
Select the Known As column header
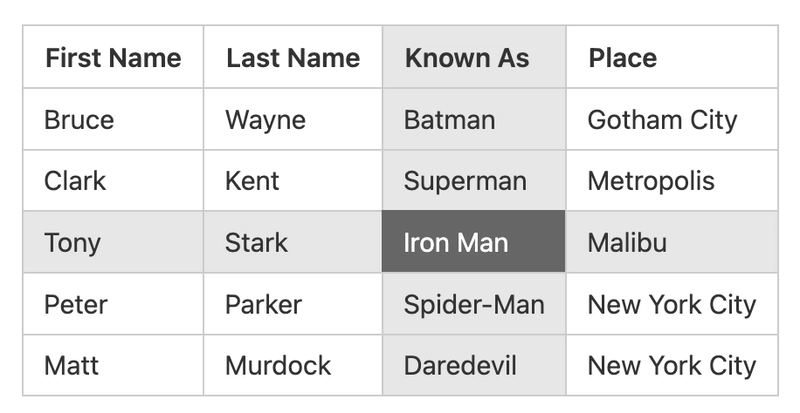pos(474,57)
